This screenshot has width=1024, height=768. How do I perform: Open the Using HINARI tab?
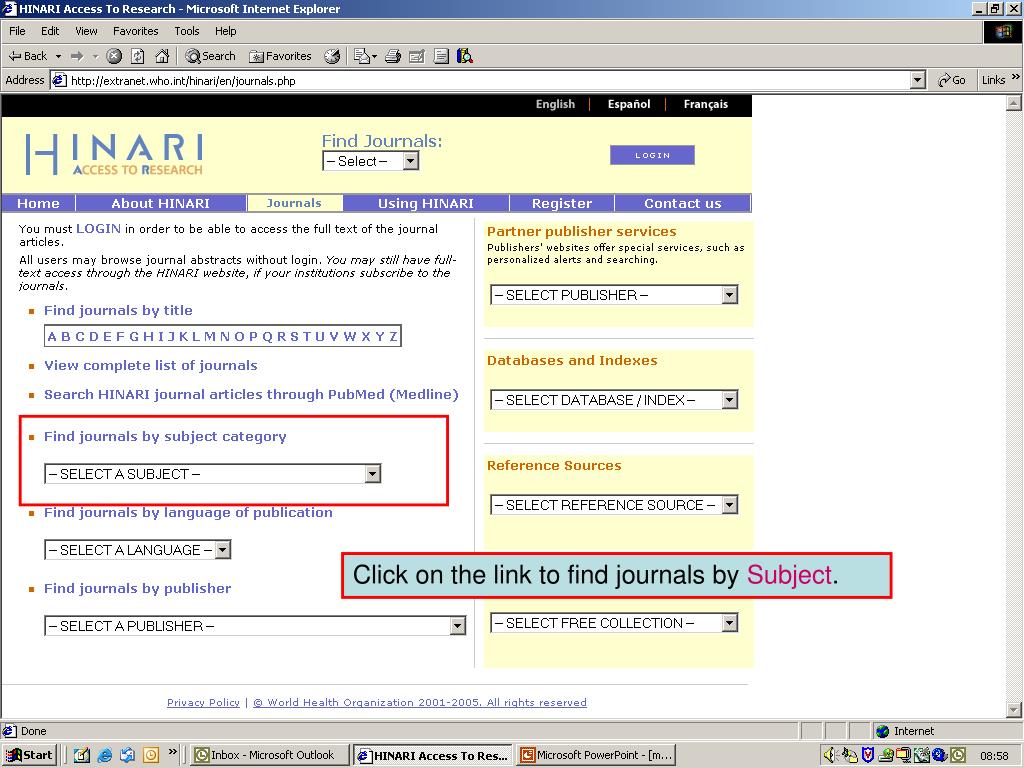(426, 203)
